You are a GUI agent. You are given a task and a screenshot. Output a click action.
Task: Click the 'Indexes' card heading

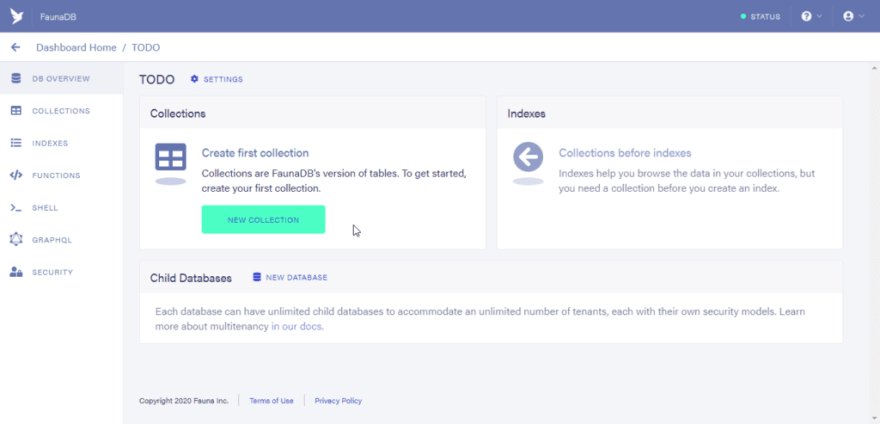(526, 113)
